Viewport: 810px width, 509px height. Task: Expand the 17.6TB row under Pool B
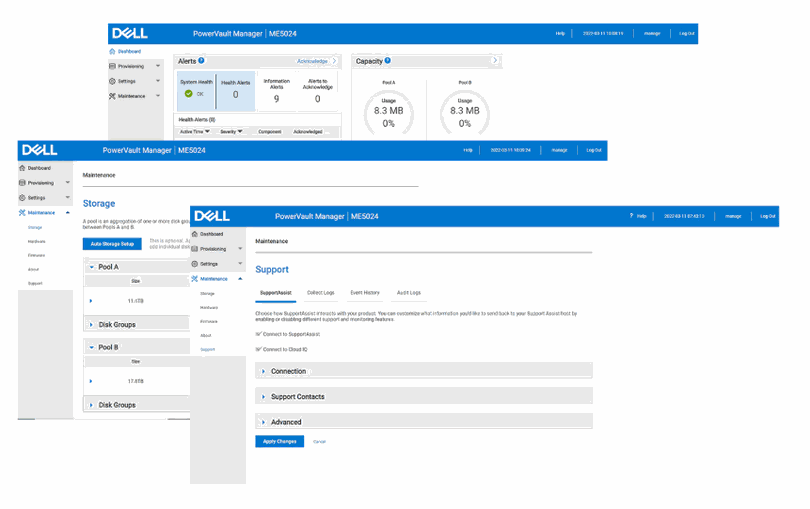[x=91, y=381]
